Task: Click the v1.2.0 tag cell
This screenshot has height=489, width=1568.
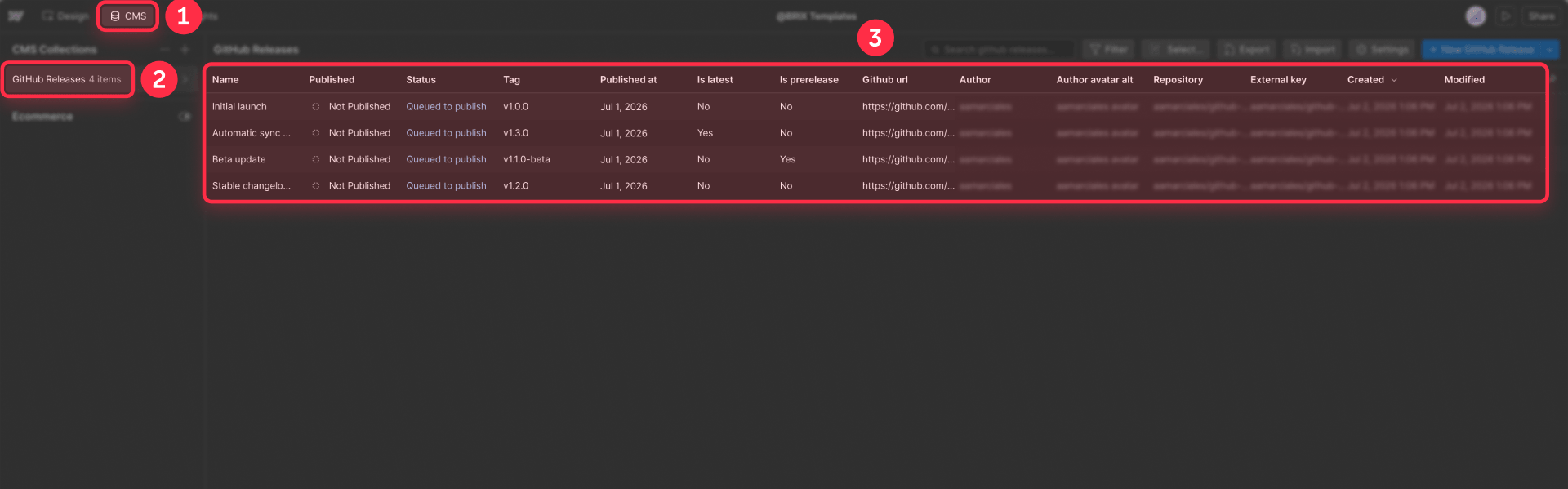Action: 515,186
